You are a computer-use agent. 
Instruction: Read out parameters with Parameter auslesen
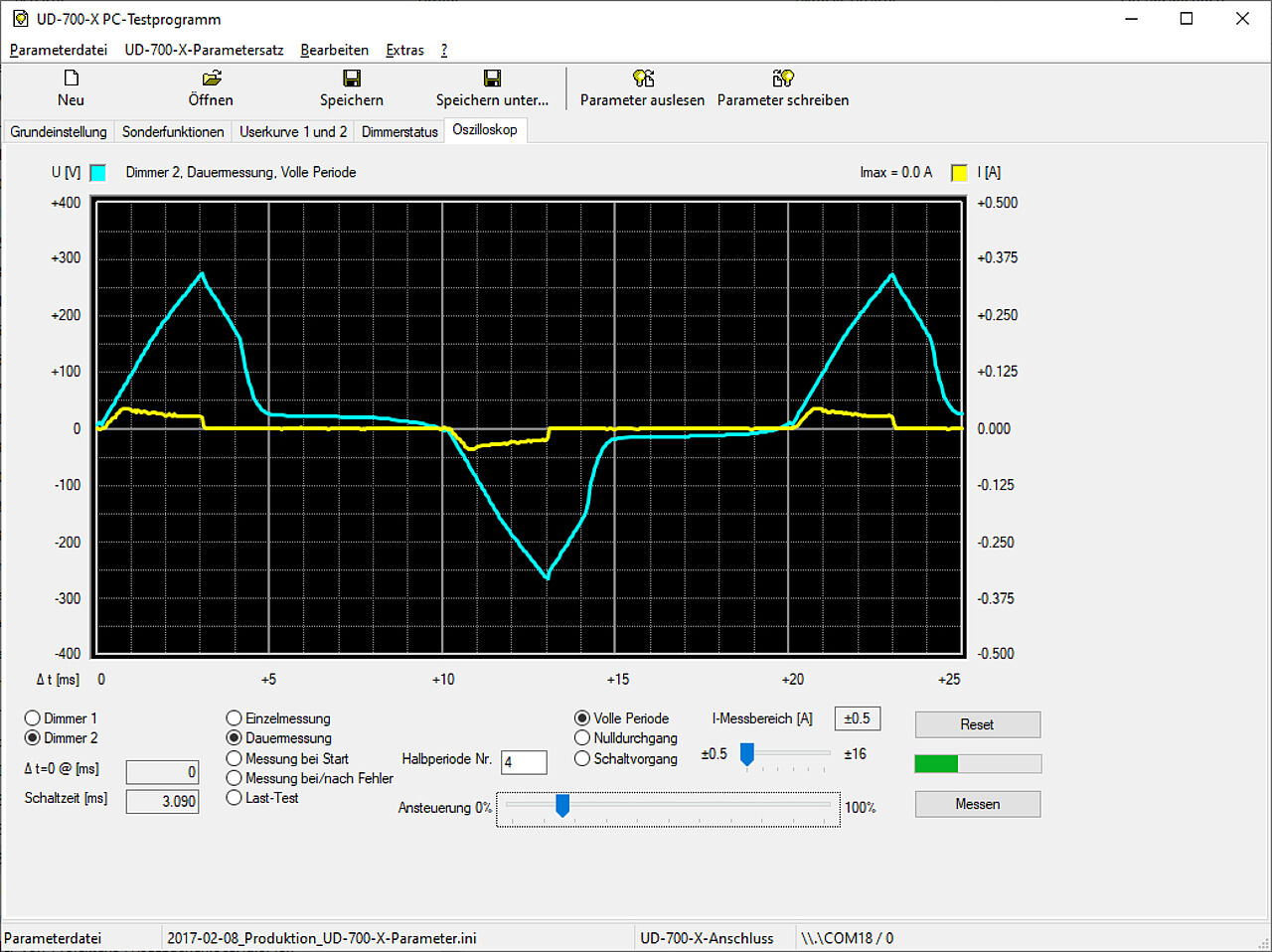pos(642,79)
